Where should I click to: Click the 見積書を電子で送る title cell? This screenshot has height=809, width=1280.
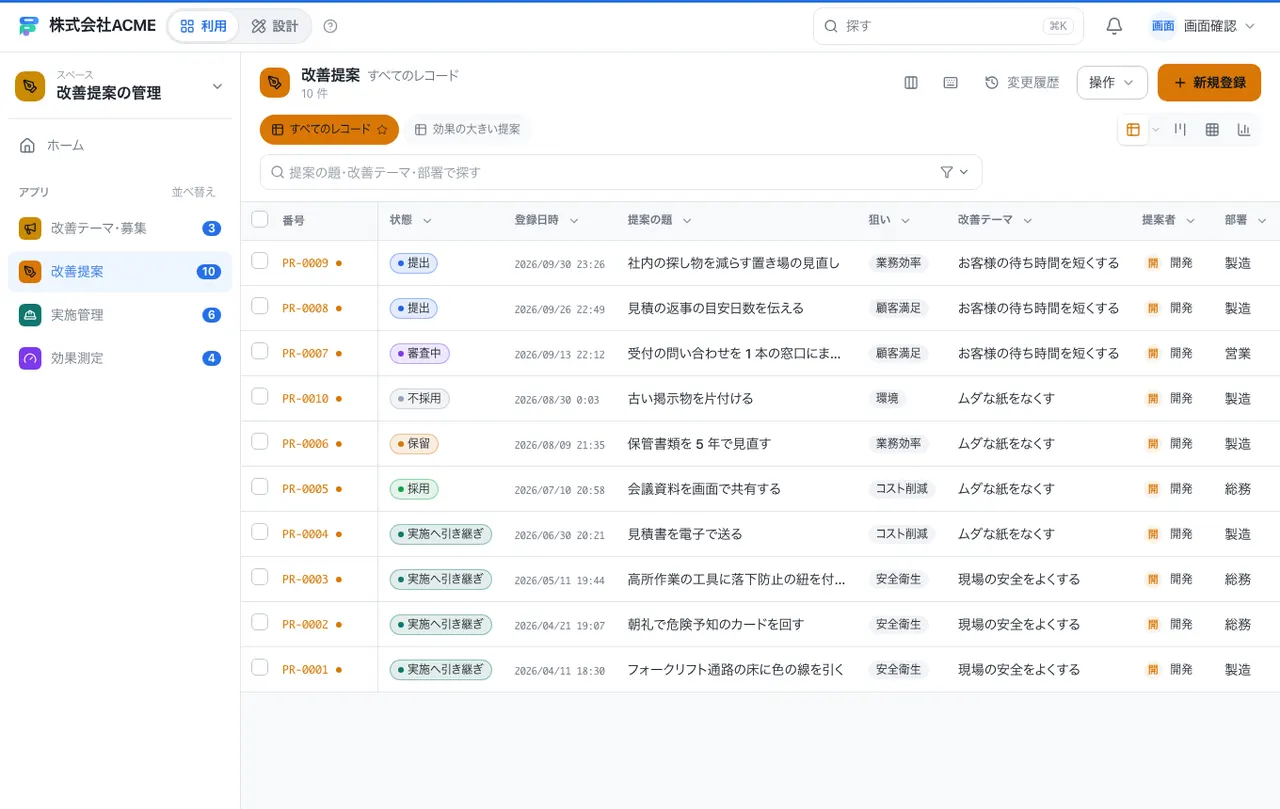tap(685, 534)
